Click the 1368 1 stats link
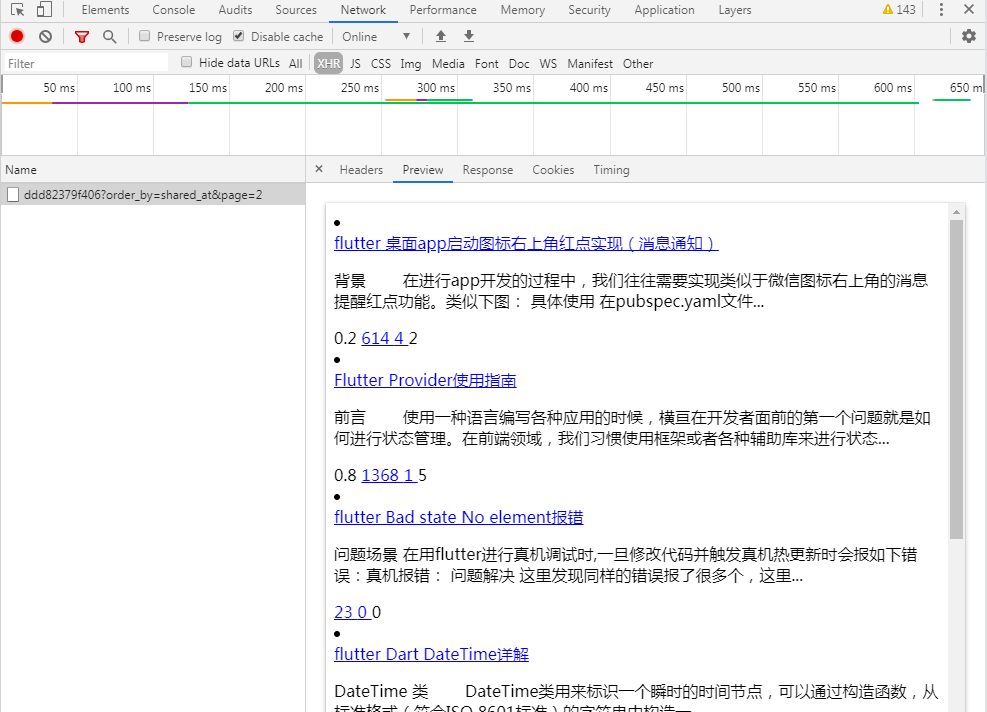Viewport: 987px width, 712px height. [x=389, y=475]
